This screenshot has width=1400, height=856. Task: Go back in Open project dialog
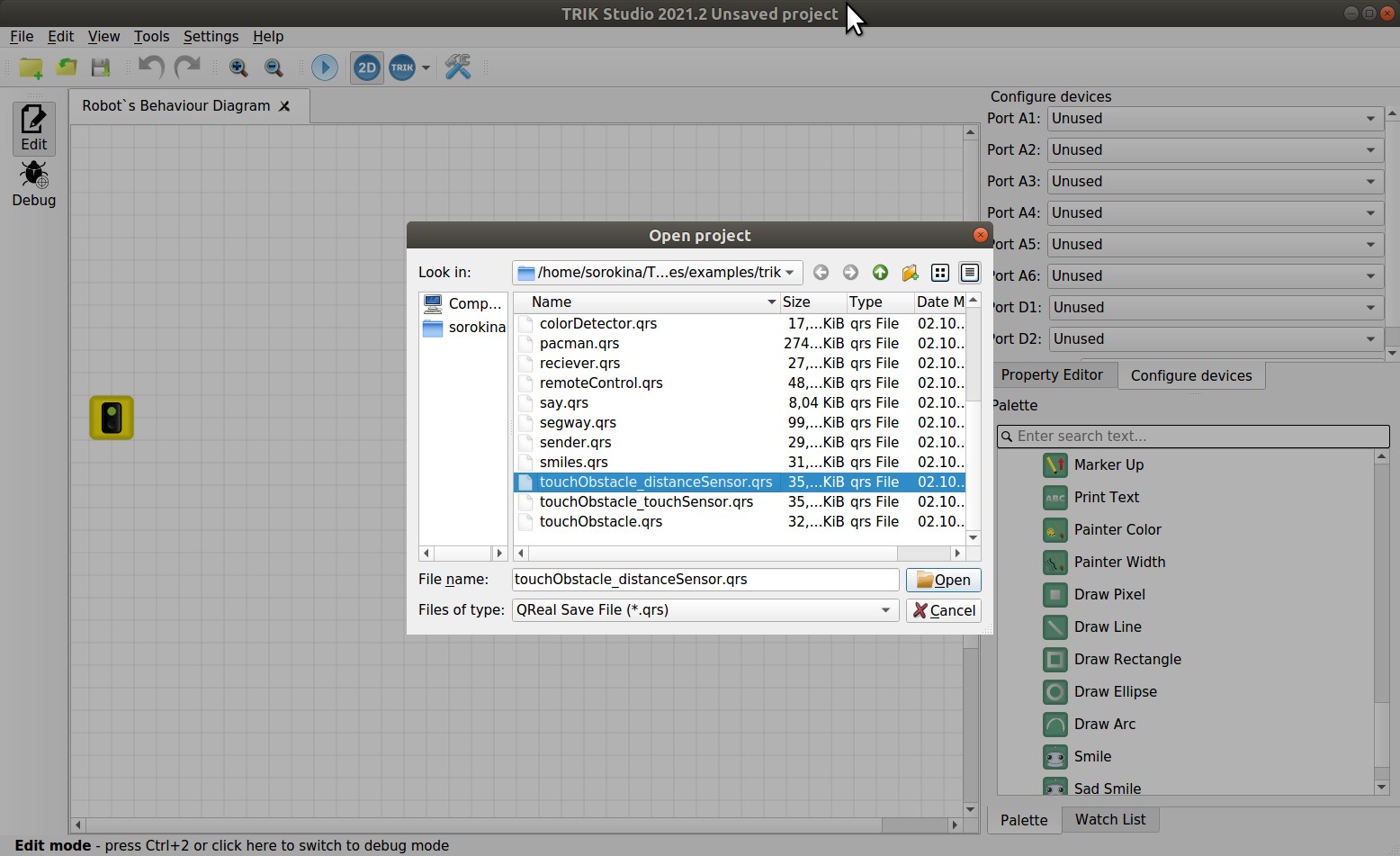click(821, 273)
